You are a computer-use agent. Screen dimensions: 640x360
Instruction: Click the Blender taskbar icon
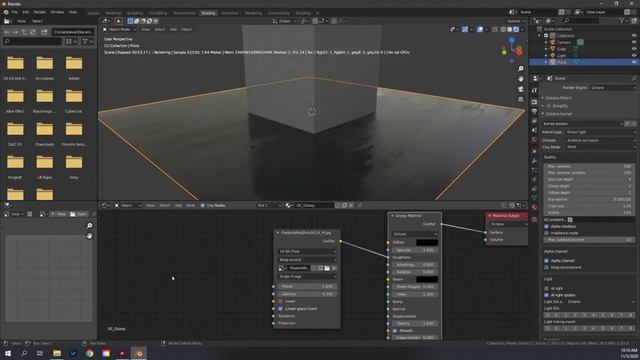pos(139,353)
